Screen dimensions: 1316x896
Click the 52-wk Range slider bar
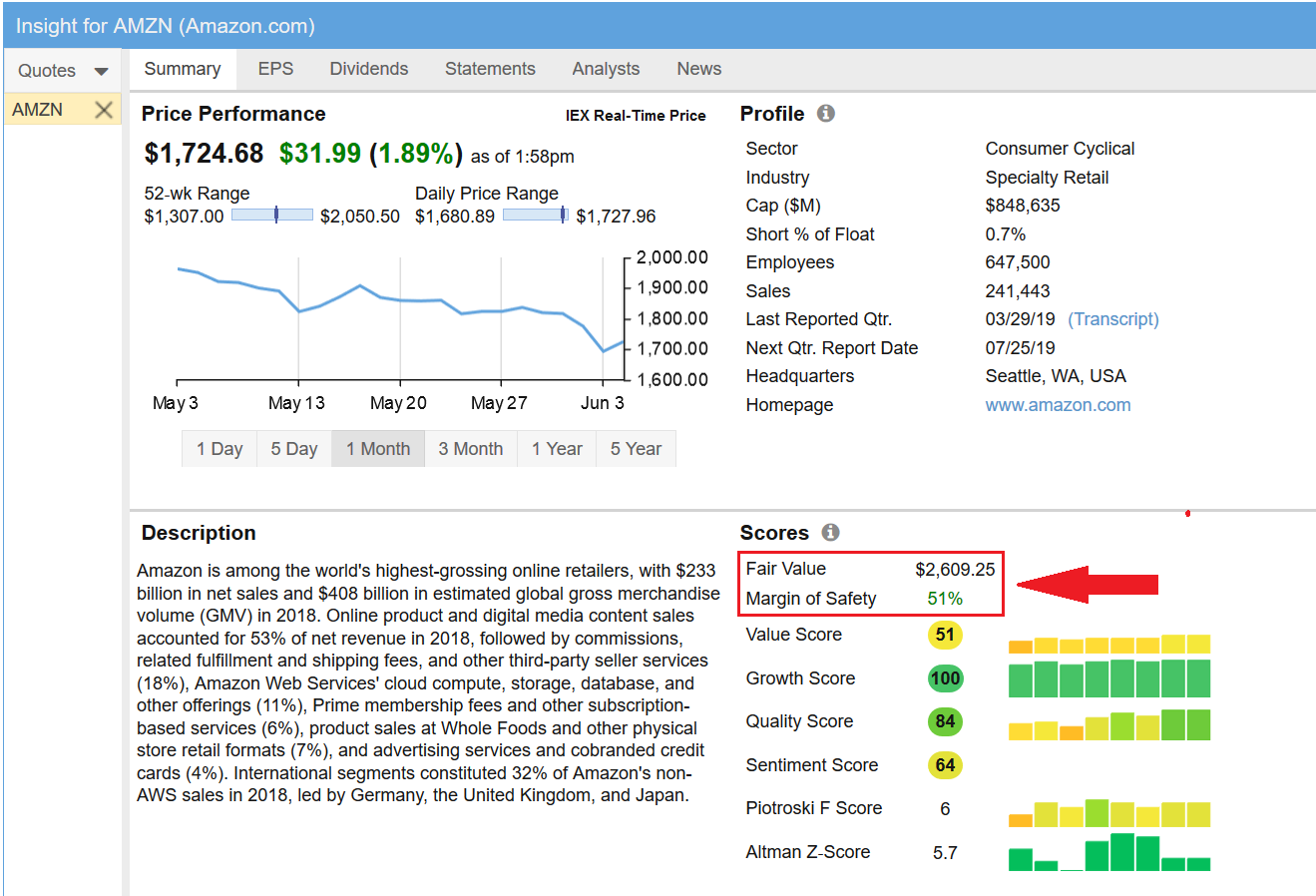tap(271, 215)
